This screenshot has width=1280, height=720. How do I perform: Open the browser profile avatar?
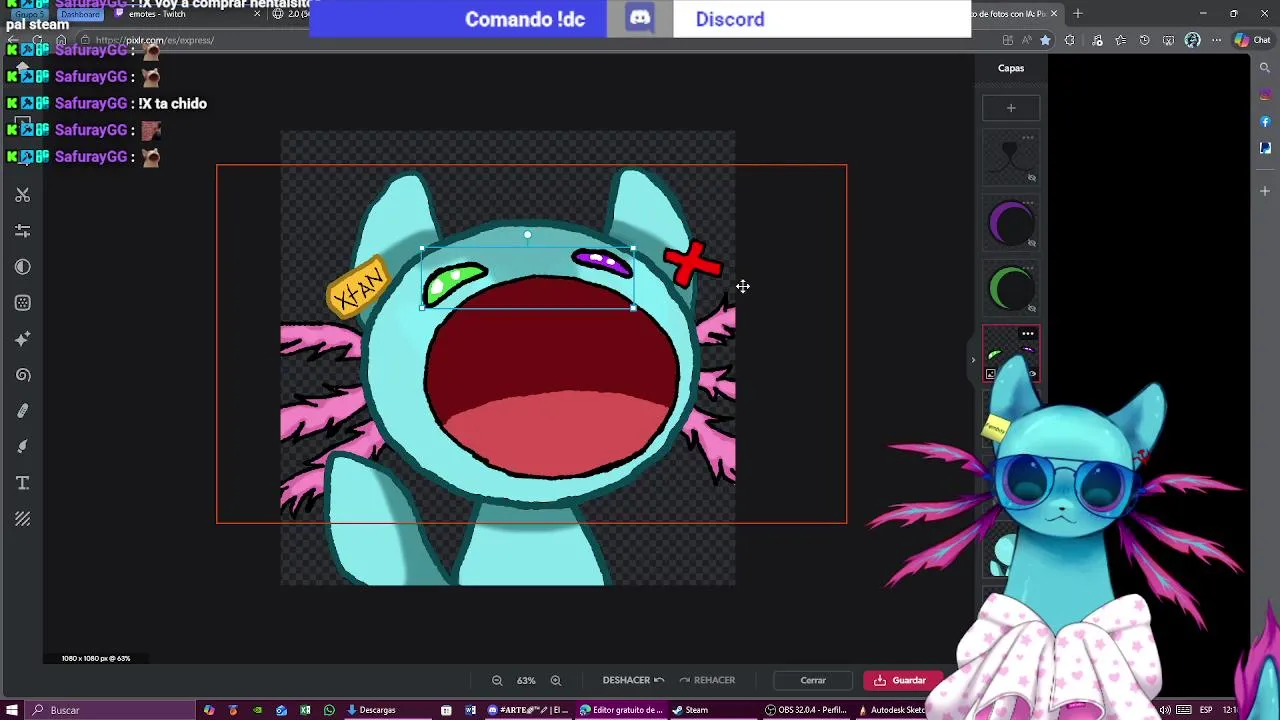point(1193,40)
